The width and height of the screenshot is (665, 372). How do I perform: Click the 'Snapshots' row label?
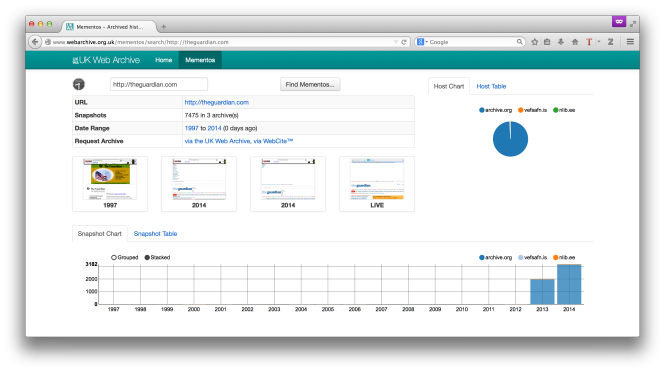coord(90,115)
